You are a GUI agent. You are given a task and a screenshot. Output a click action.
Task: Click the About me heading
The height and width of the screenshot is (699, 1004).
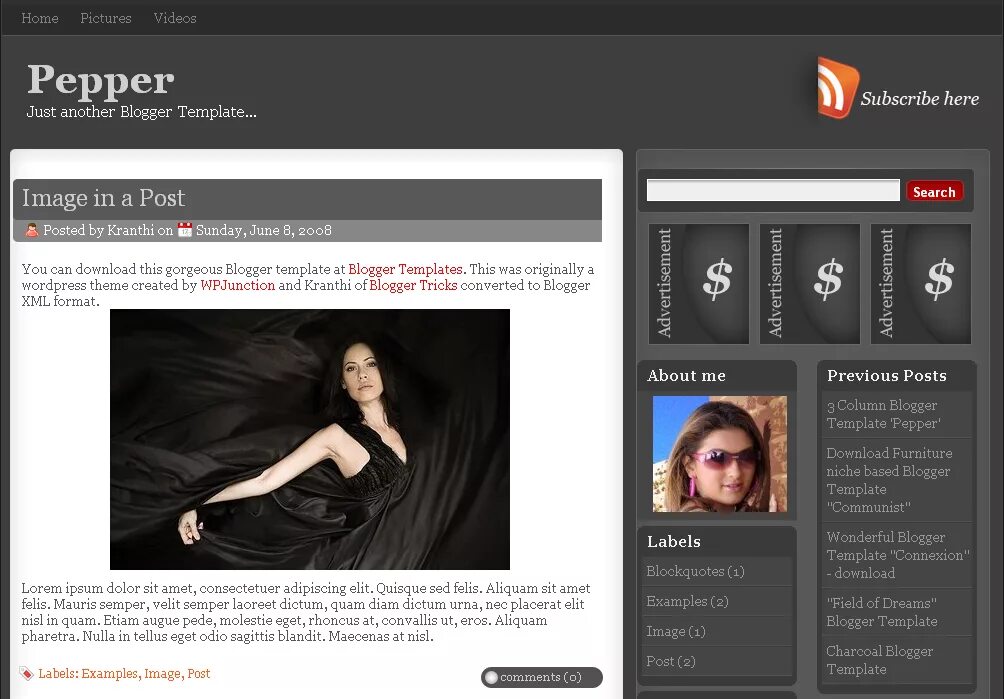click(686, 376)
